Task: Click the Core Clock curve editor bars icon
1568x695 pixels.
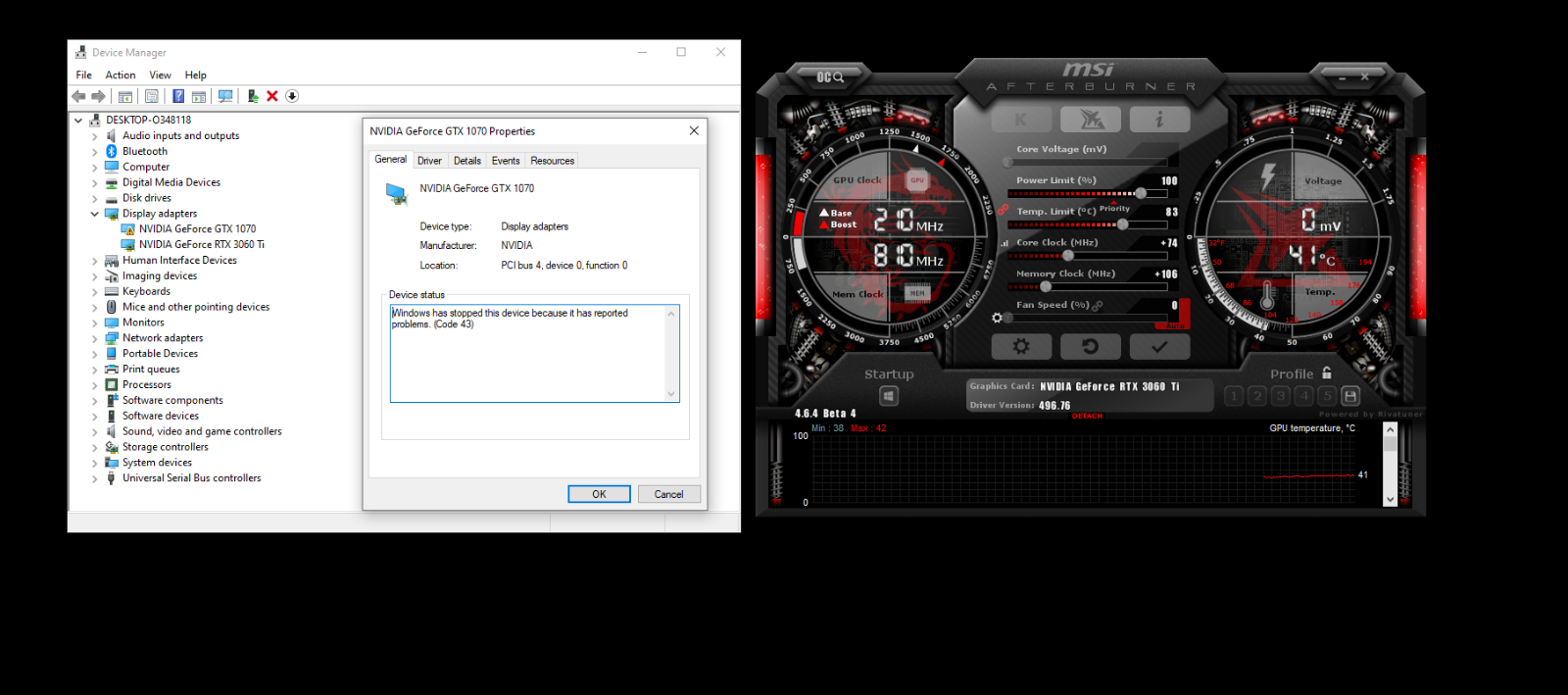Action: coord(1004,243)
